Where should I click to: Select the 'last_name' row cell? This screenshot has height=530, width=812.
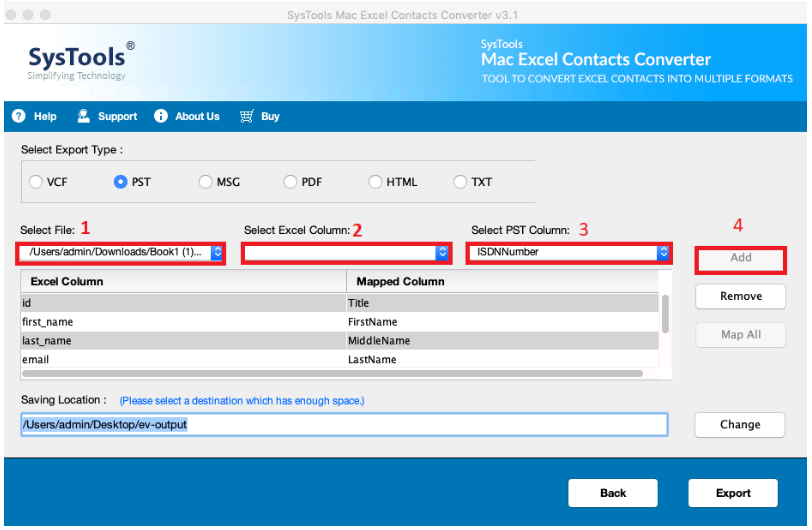click(183, 341)
